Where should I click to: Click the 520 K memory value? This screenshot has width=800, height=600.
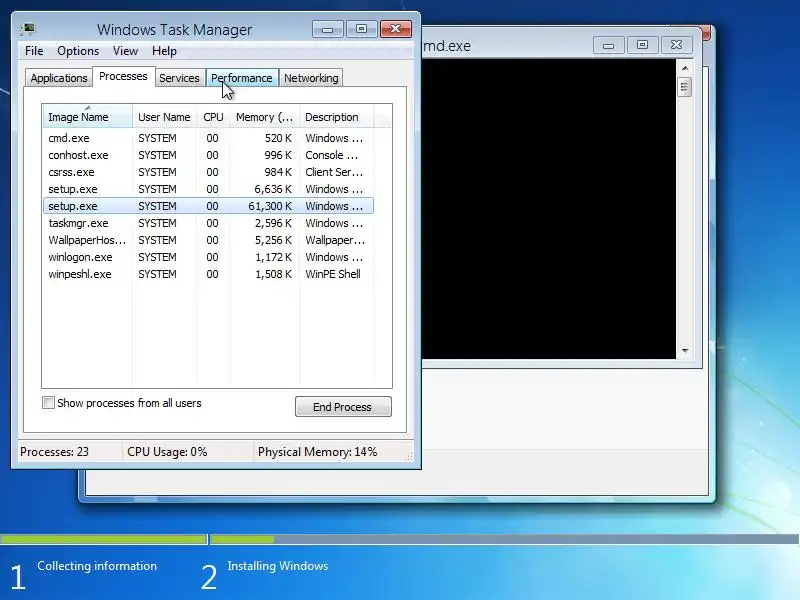pyautogui.click(x=278, y=138)
